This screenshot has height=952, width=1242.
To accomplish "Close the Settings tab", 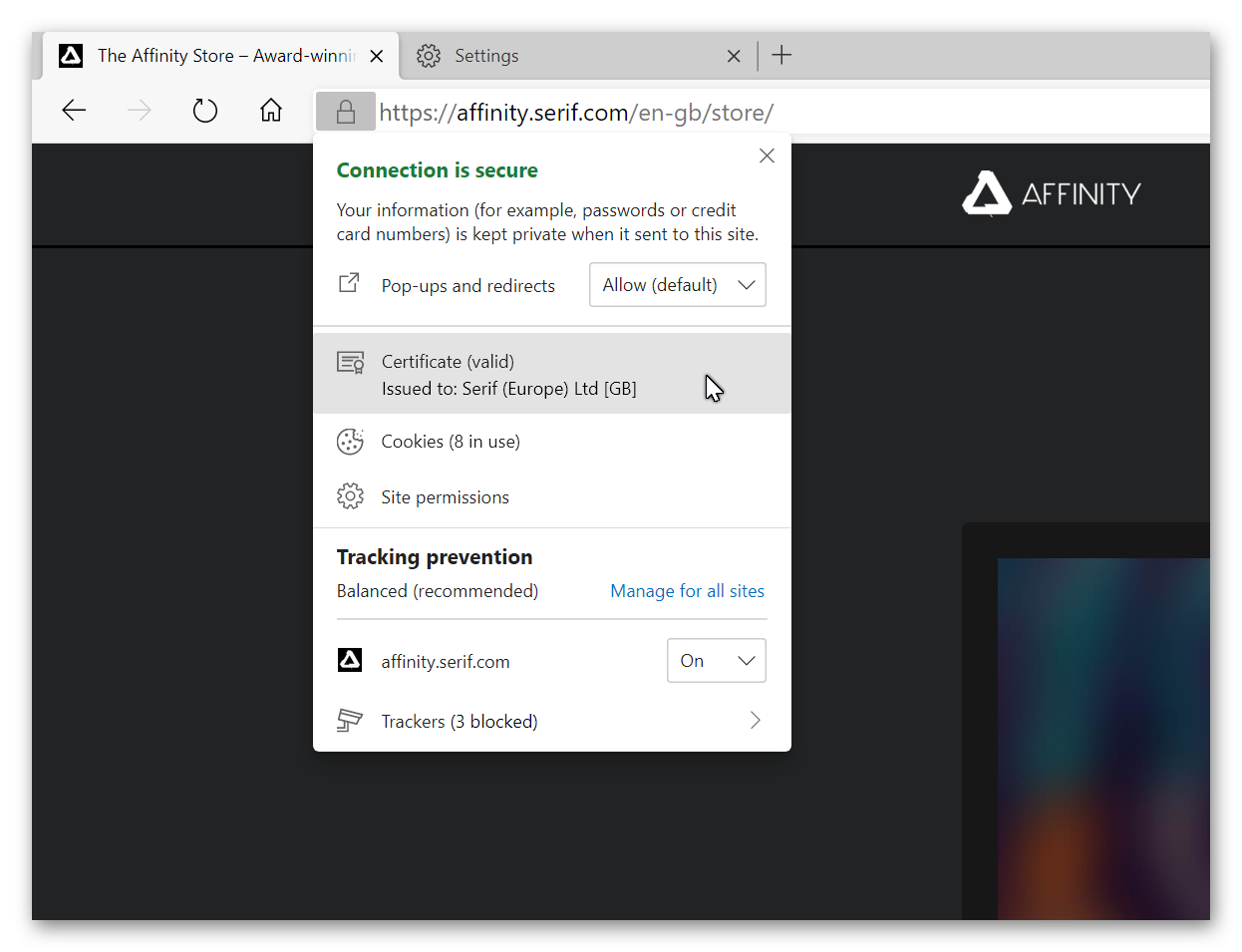I will tap(734, 56).
